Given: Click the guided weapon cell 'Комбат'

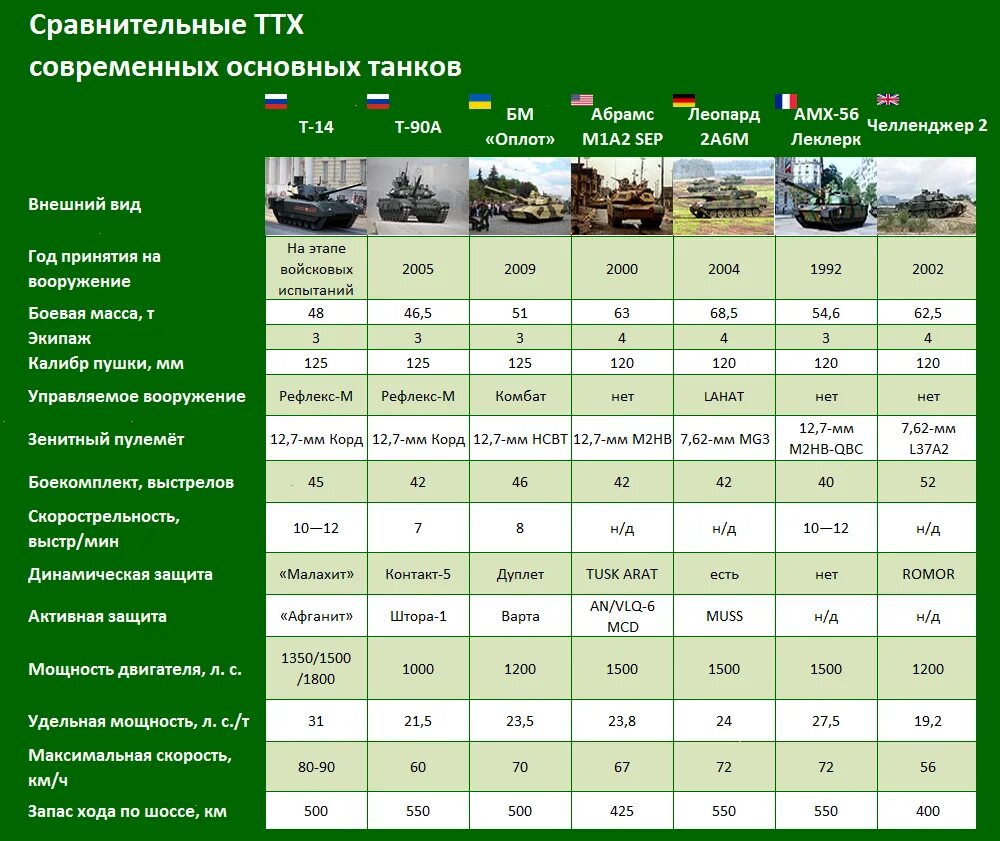Looking at the screenshot, I should (520, 396).
